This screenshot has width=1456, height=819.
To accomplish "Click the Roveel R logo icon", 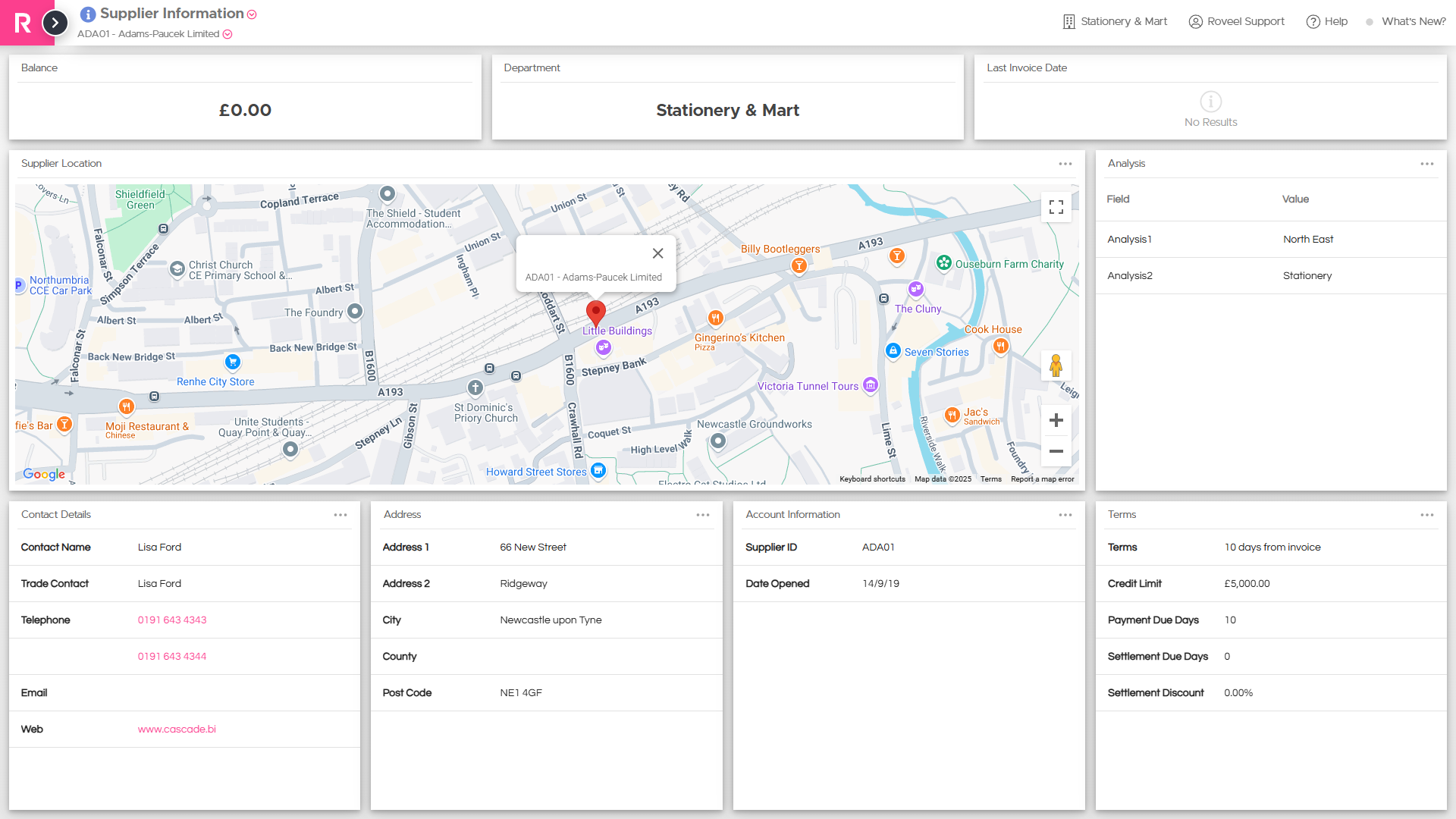I will [x=23, y=23].
